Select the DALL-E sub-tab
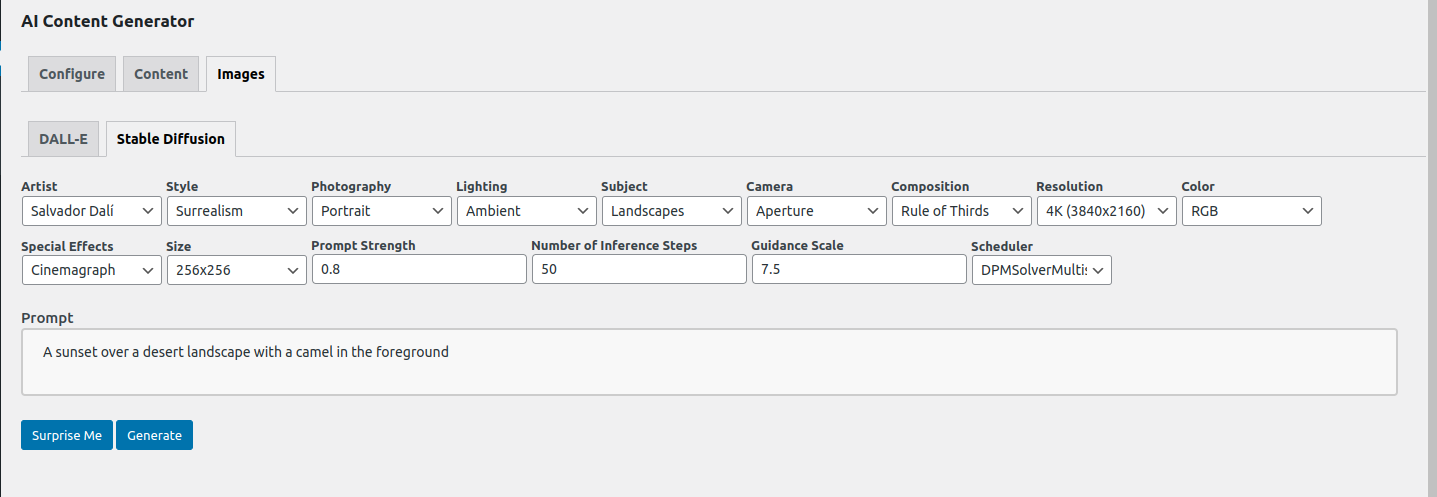Image resolution: width=1437 pixels, height=497 pixels. pos(63,139)
